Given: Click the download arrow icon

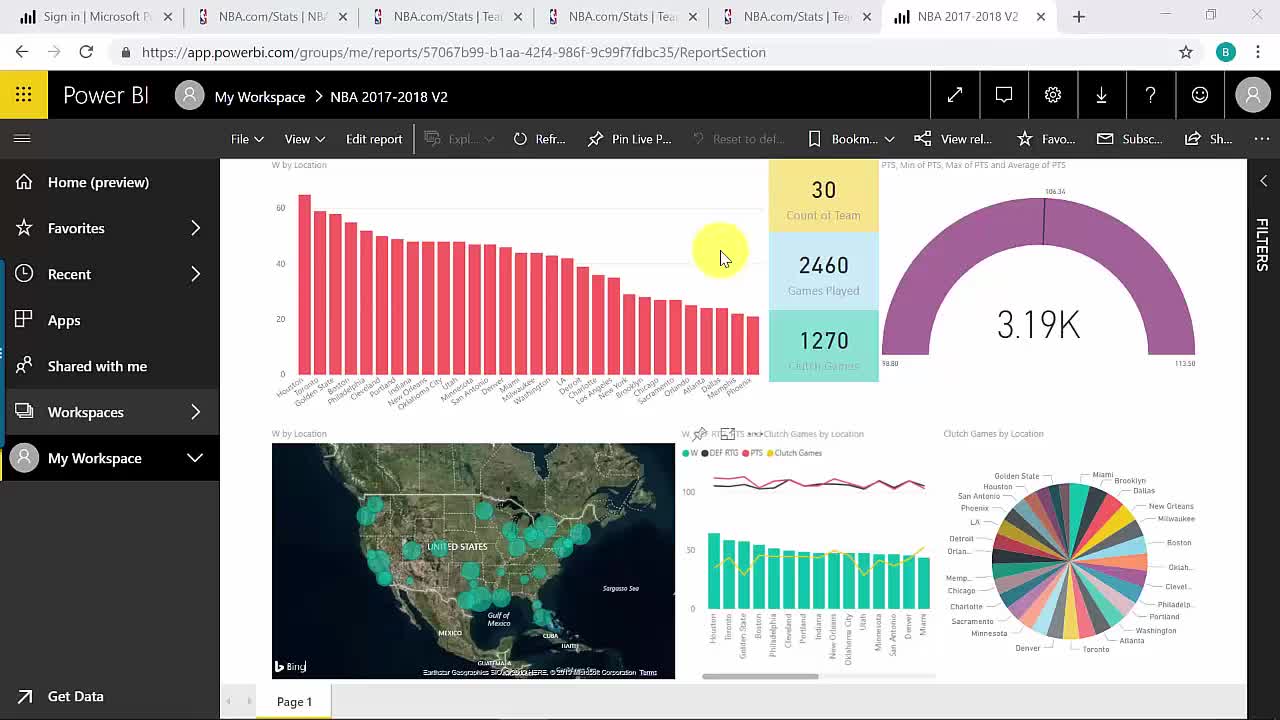Looking at the screenshot, I should (1101, 95).
